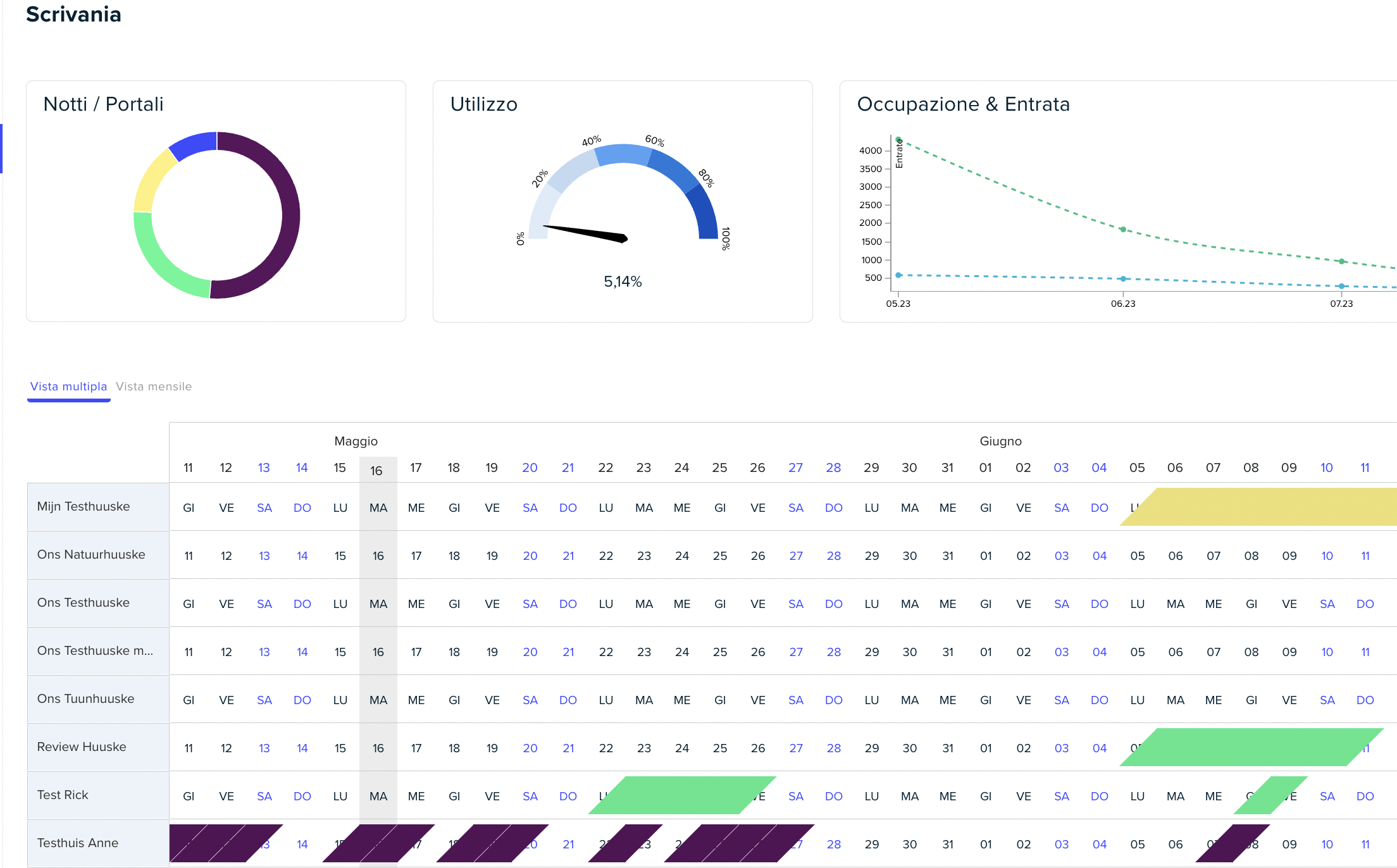This screenshot has width=1397, height=868.
Task: Open the Ons Natuurhuuske property row
Action: [x=91, y=555]
